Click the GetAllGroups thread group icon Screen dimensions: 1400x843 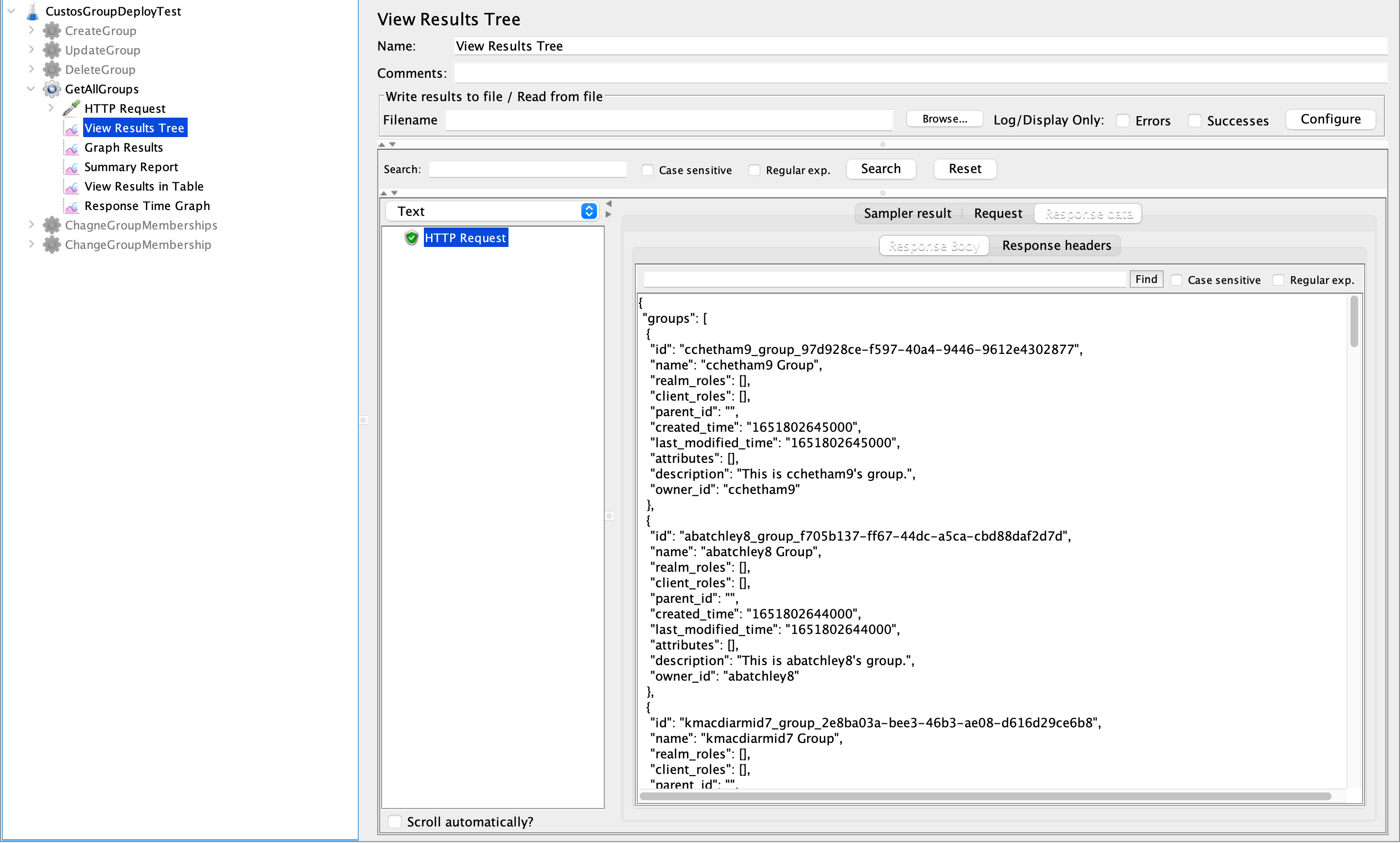(x=52, y=89)
